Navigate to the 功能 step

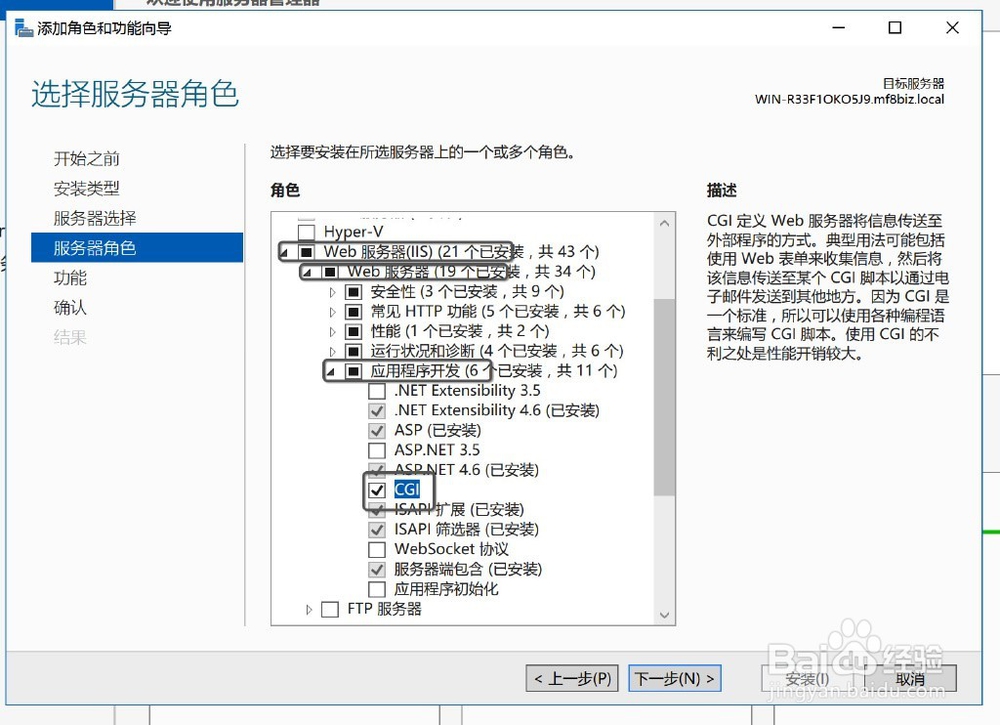pos(70,278)
